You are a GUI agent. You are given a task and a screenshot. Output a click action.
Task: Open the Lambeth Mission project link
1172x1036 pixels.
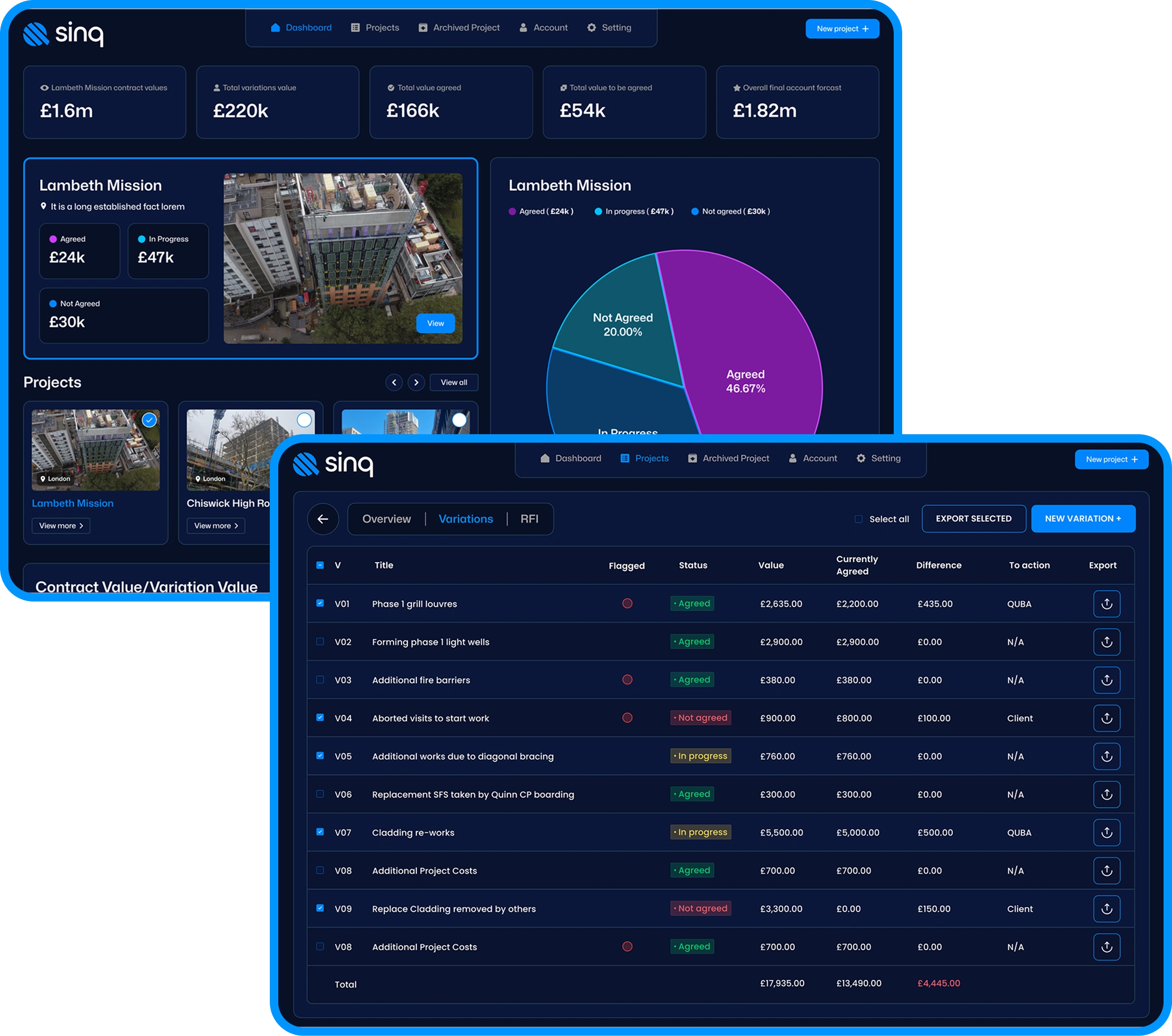coord(72,503)
